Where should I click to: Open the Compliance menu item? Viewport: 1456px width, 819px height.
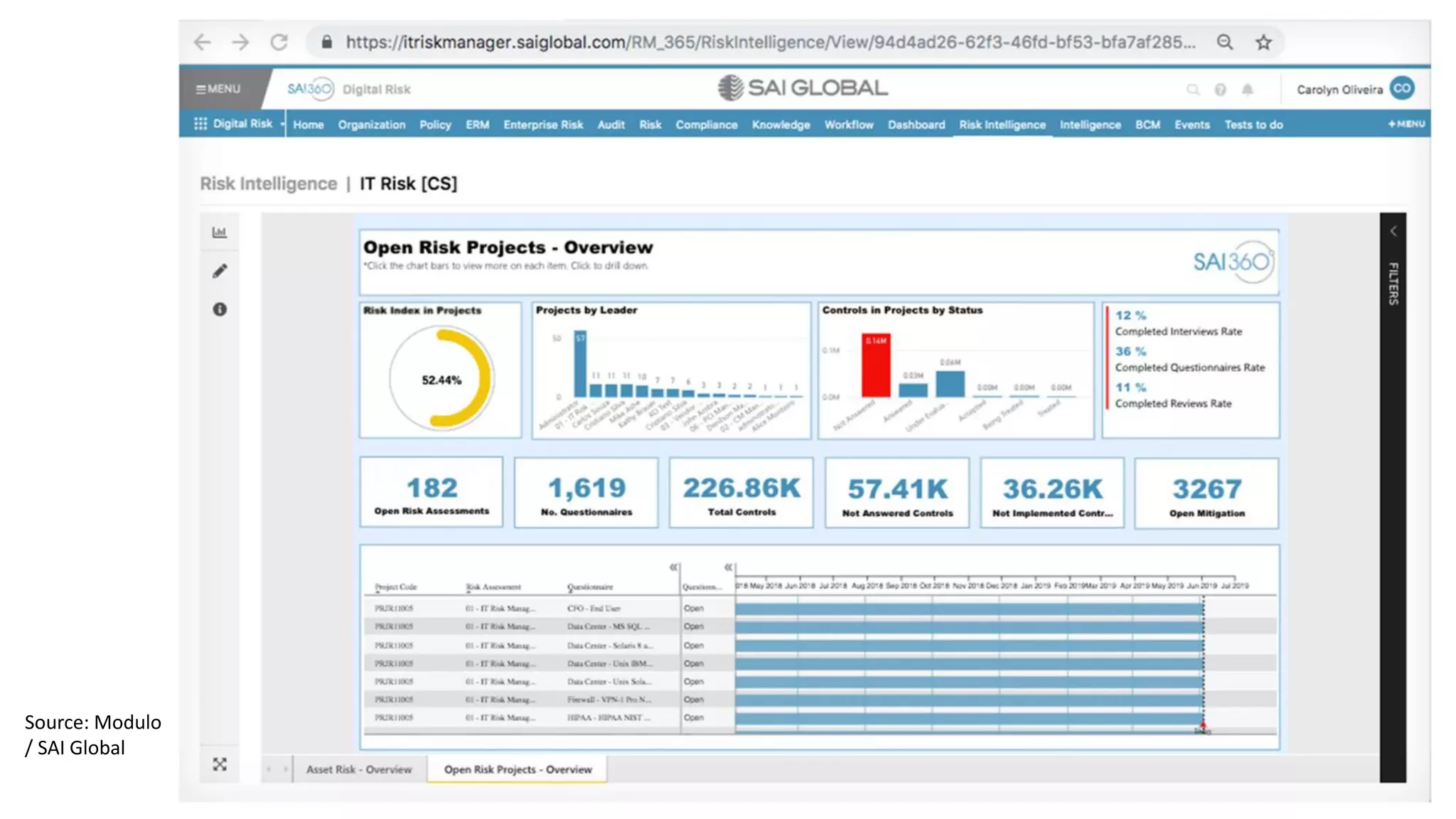click(x=706, y=124)
